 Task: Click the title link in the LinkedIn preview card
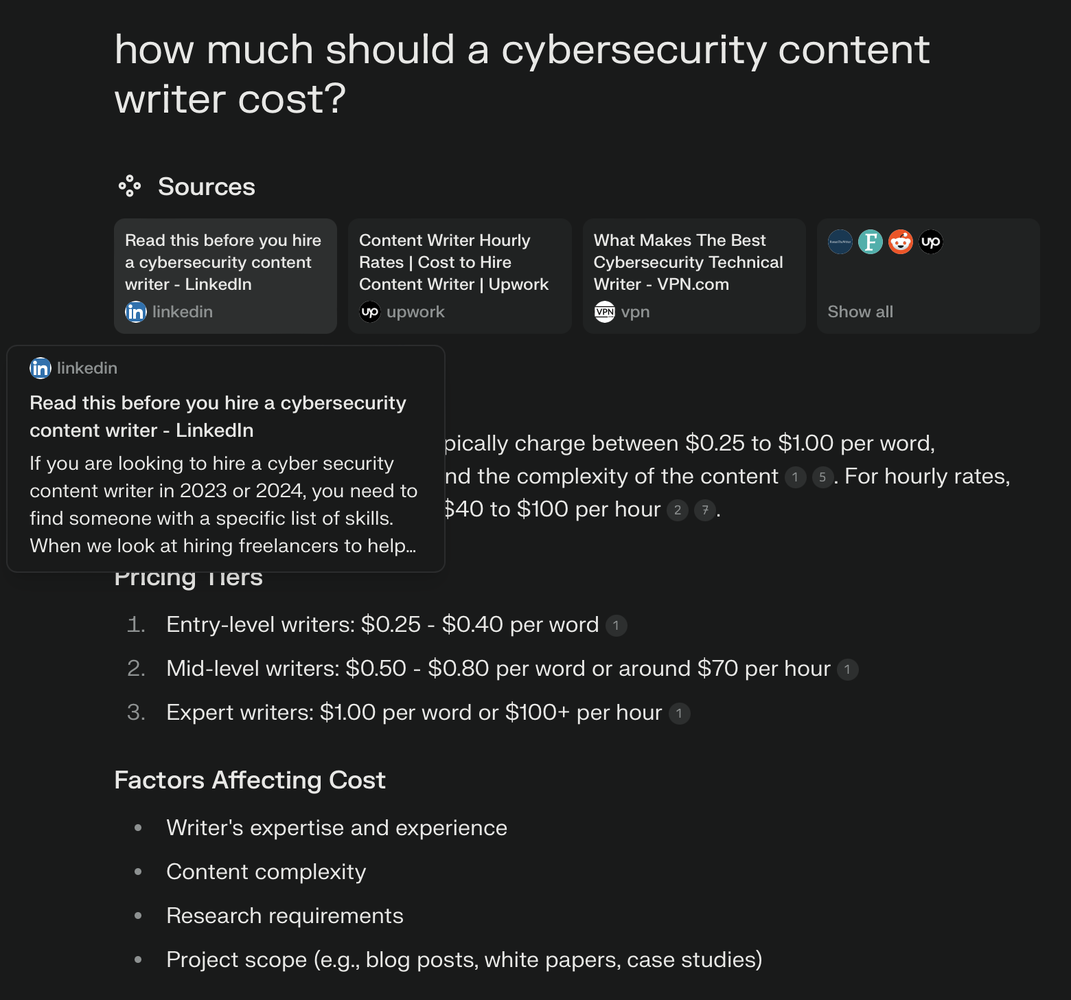pyautogui.click(x=218, y=416)
